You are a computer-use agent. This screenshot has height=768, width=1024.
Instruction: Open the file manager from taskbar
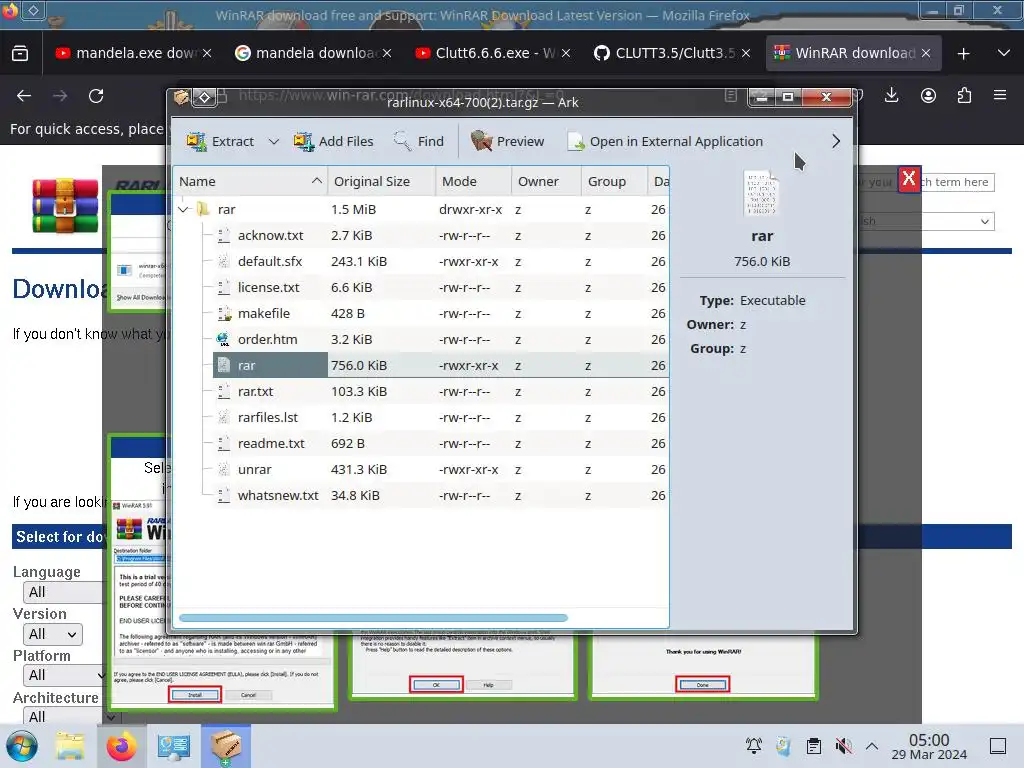coord(70,746)
